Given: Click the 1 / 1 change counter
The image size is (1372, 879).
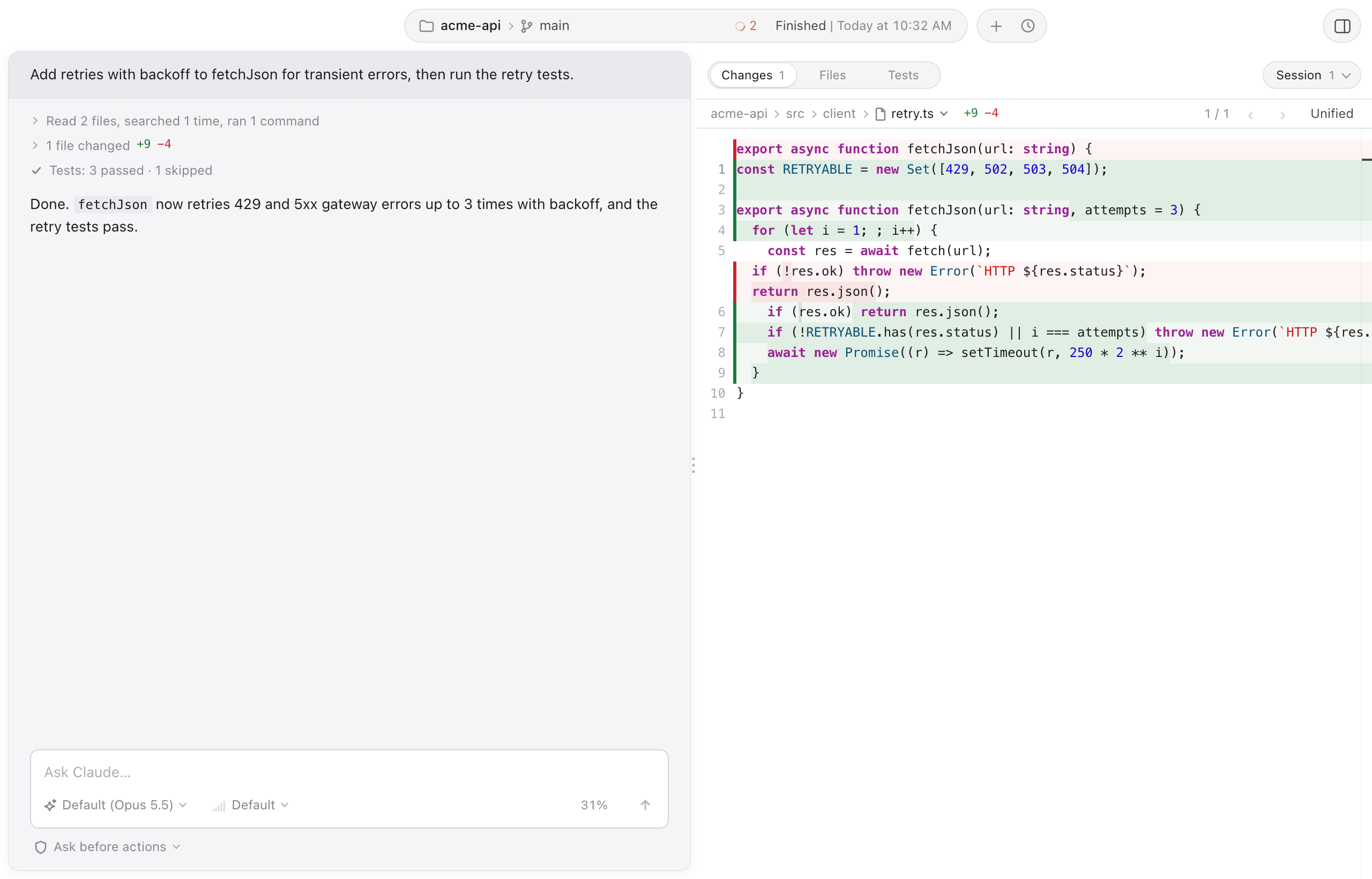Looking at the screenshot, I should tap(1216, 114).
